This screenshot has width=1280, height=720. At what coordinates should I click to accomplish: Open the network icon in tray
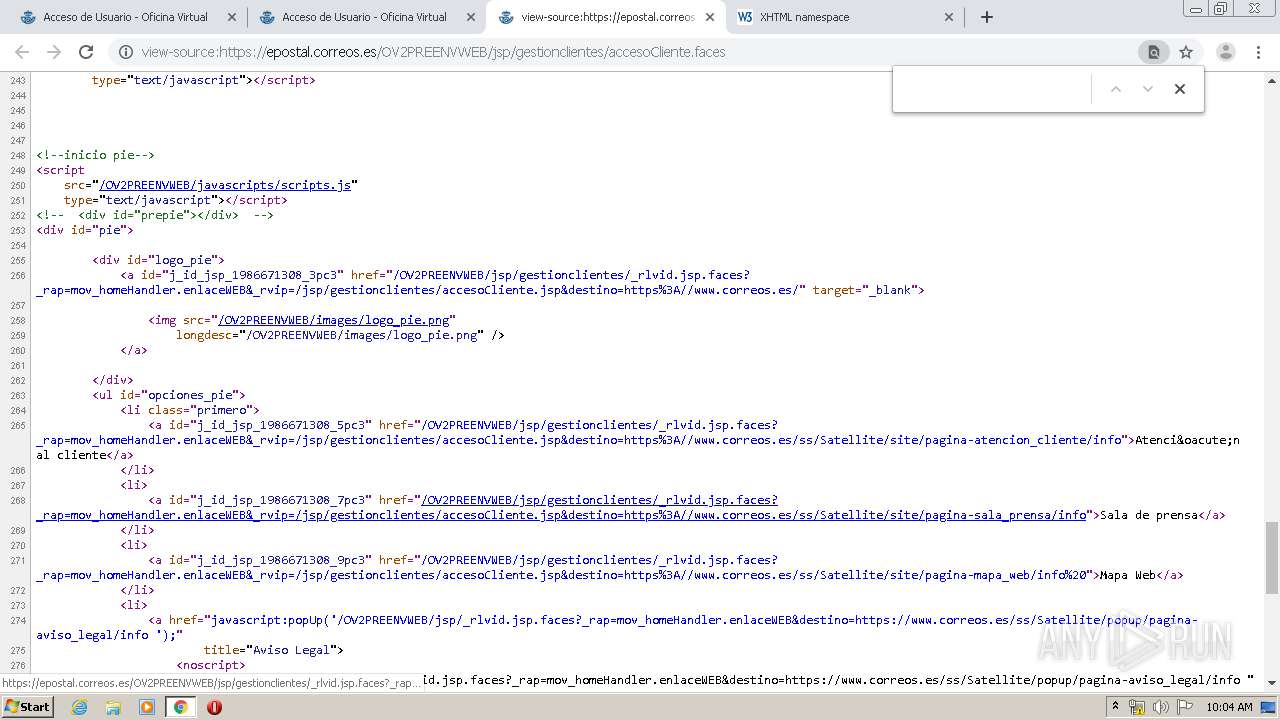coord(1137,707)
